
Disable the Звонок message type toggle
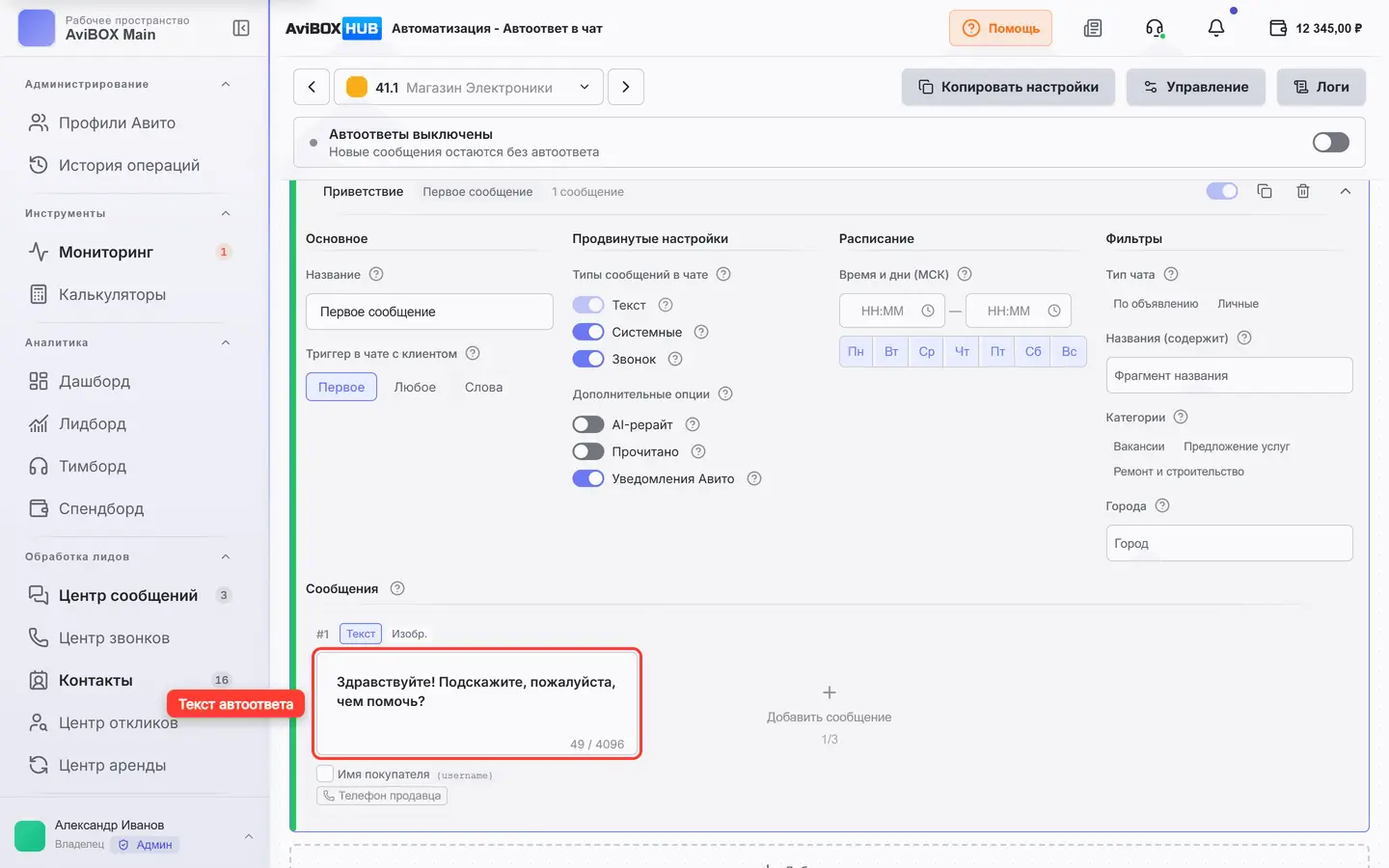tap(588, 359)
